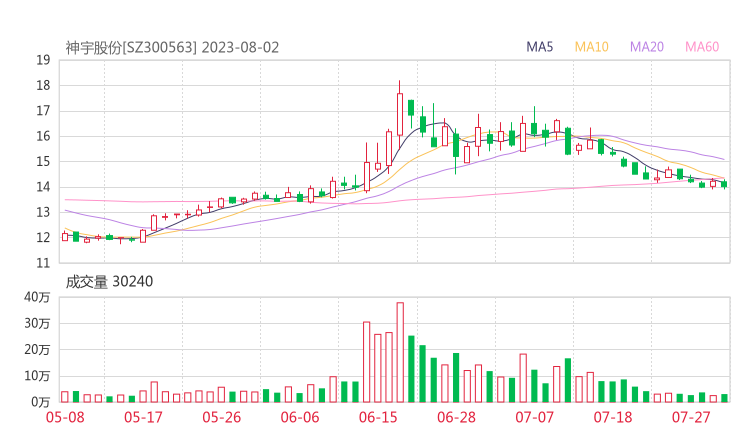Click the 40万 volume axis label

(37, 297)
